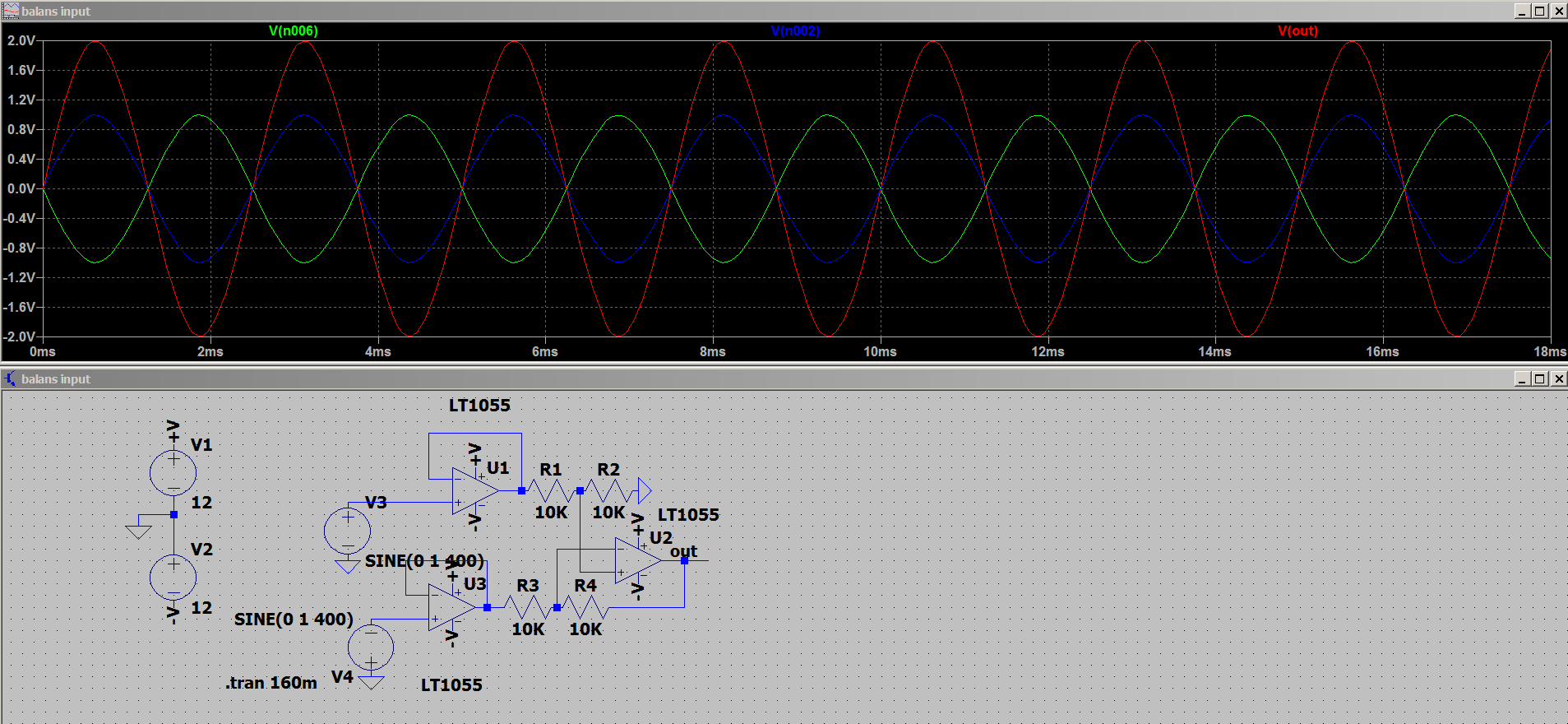Viewport: 1568px width, 724px height.
Task: Minimize the waveform plot window
Action: click(x=1522, y=11)
